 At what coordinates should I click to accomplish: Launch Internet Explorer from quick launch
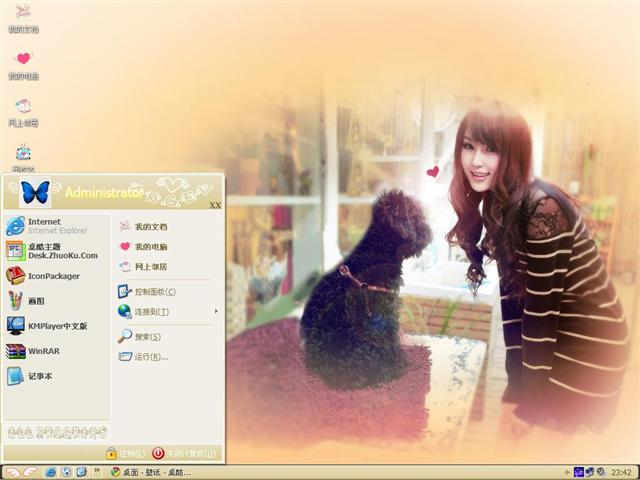tap(51, 472)
